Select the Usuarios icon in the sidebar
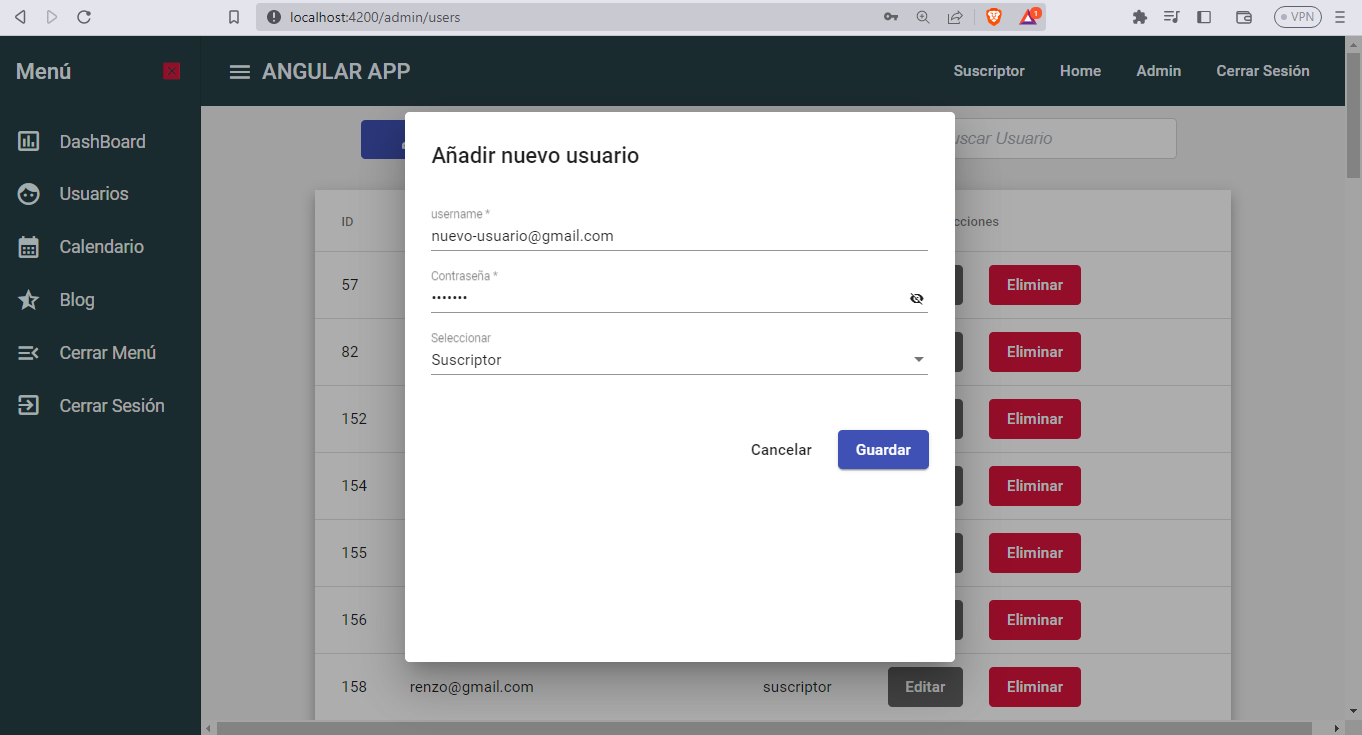 tap(29, 194)
